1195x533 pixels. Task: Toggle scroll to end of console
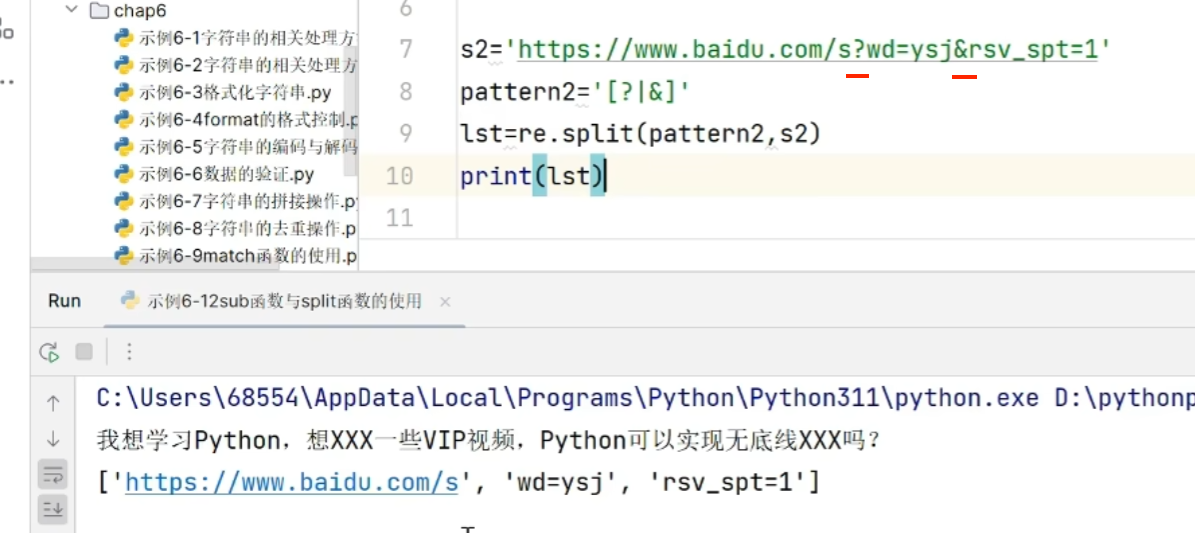tap(53, 509)
